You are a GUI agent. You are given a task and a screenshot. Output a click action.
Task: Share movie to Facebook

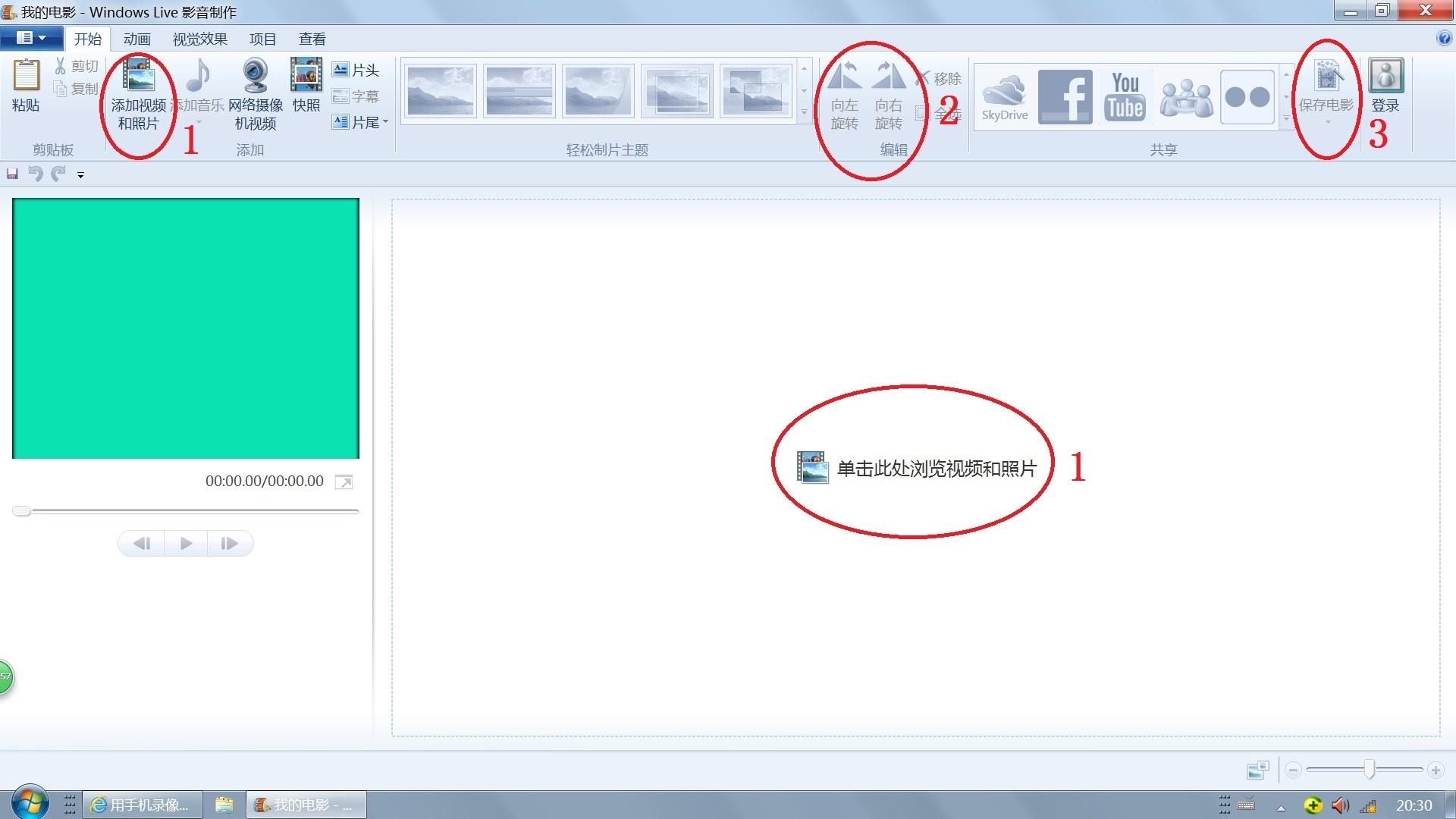point(1065,96)
